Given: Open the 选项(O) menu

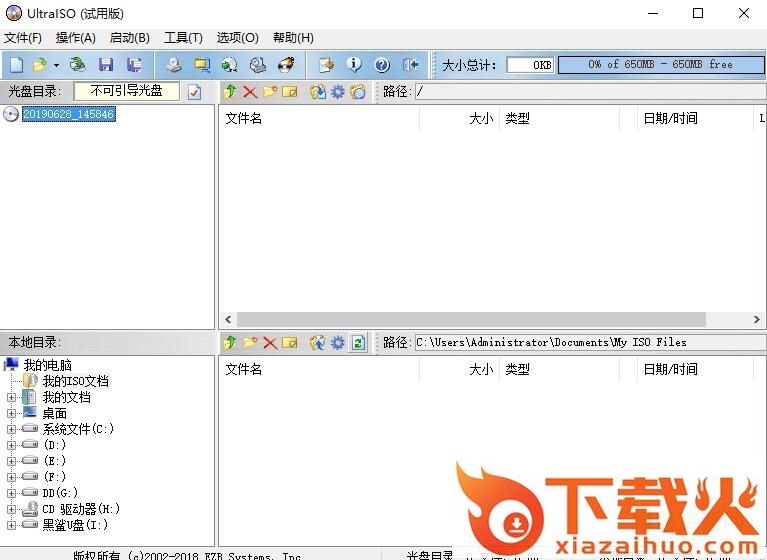Looking at the screenshot, I should tap(237, 38).
